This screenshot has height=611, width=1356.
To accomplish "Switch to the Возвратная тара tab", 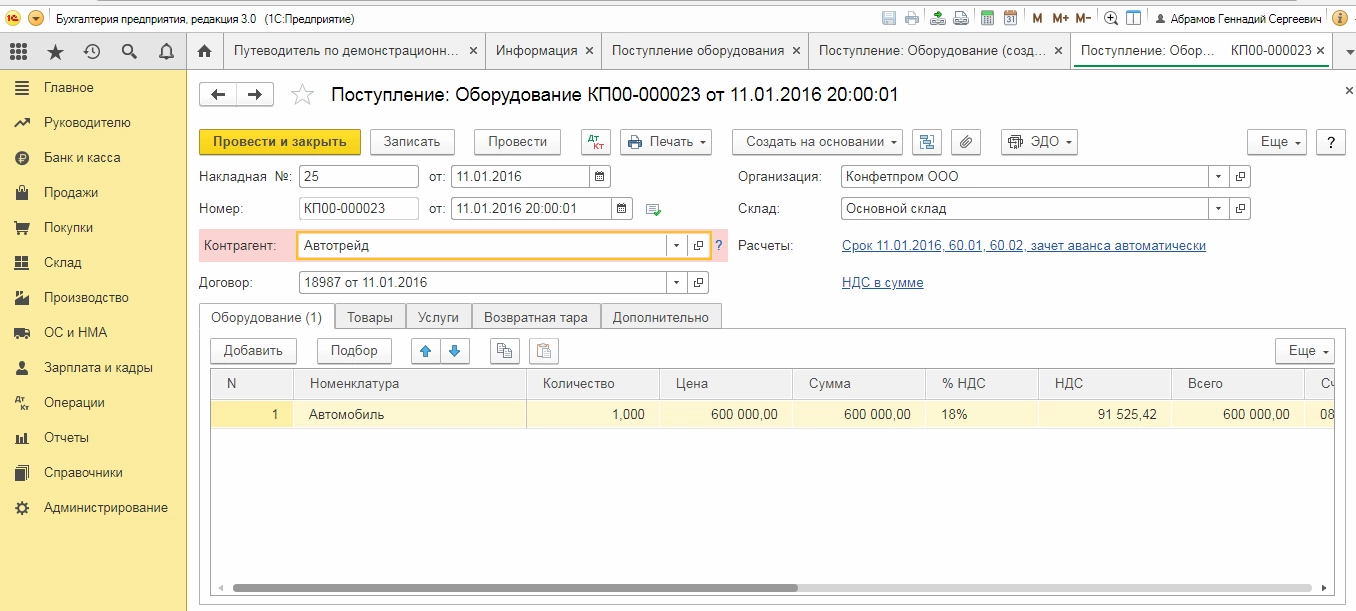I will point(536,317).
